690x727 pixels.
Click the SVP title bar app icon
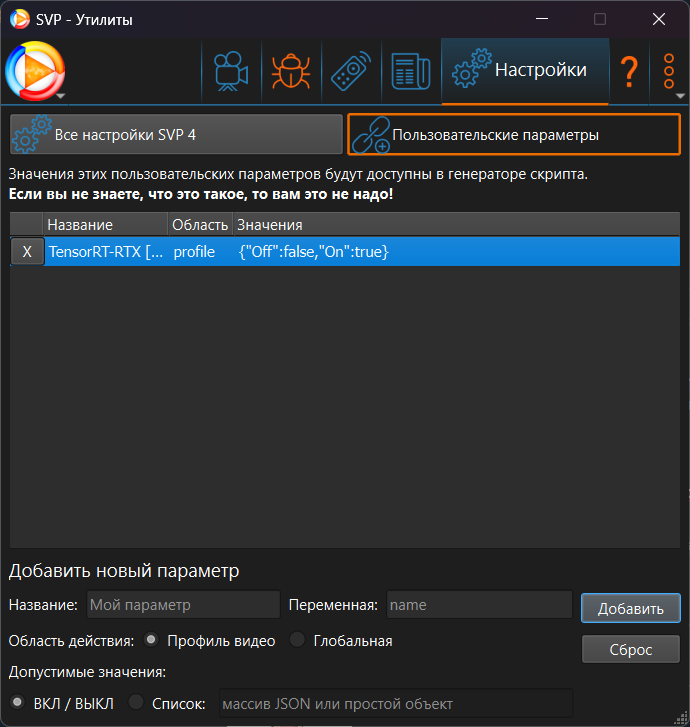click(19, 19)
